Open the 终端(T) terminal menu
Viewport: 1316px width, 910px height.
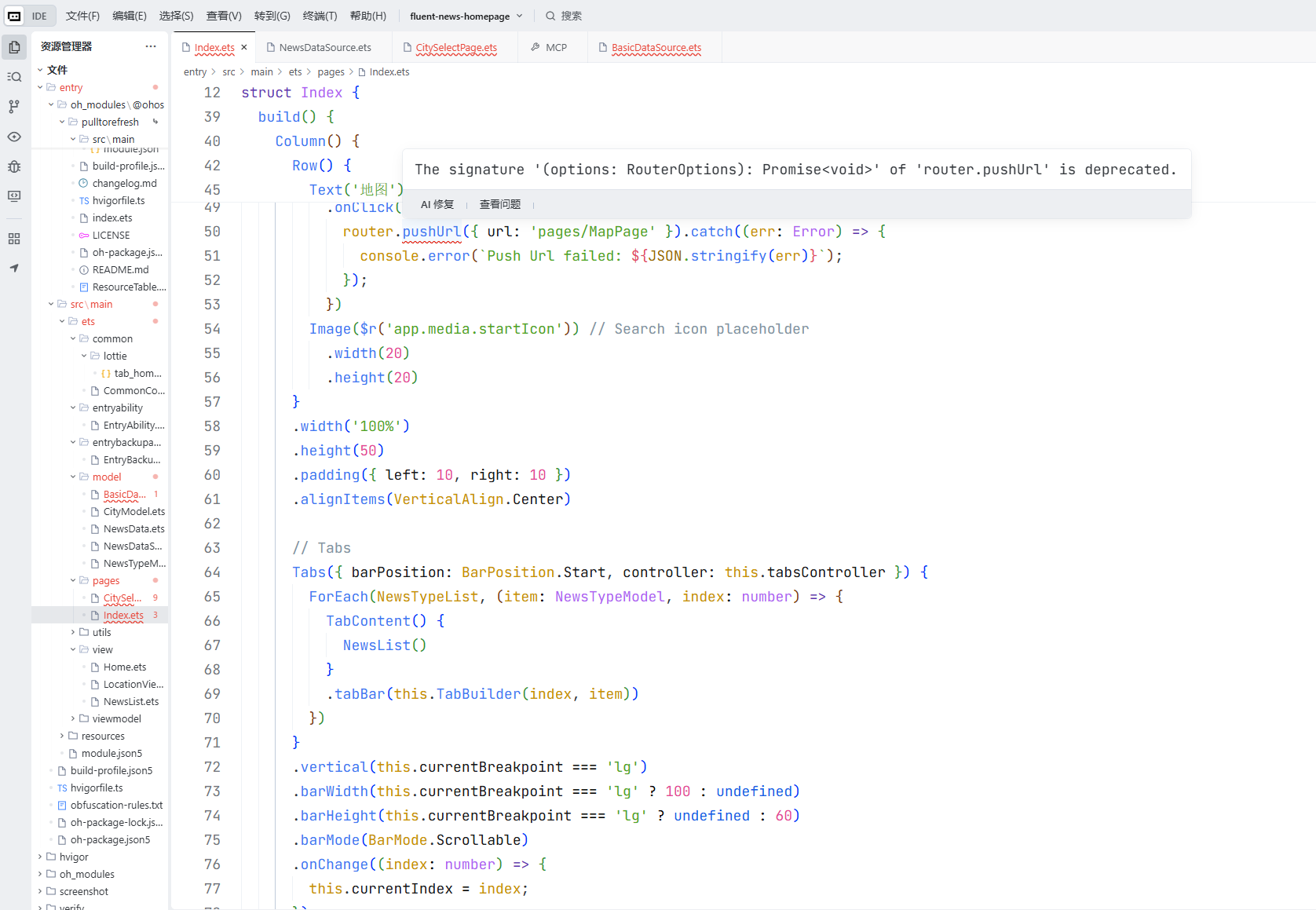(x=320, y=16)
